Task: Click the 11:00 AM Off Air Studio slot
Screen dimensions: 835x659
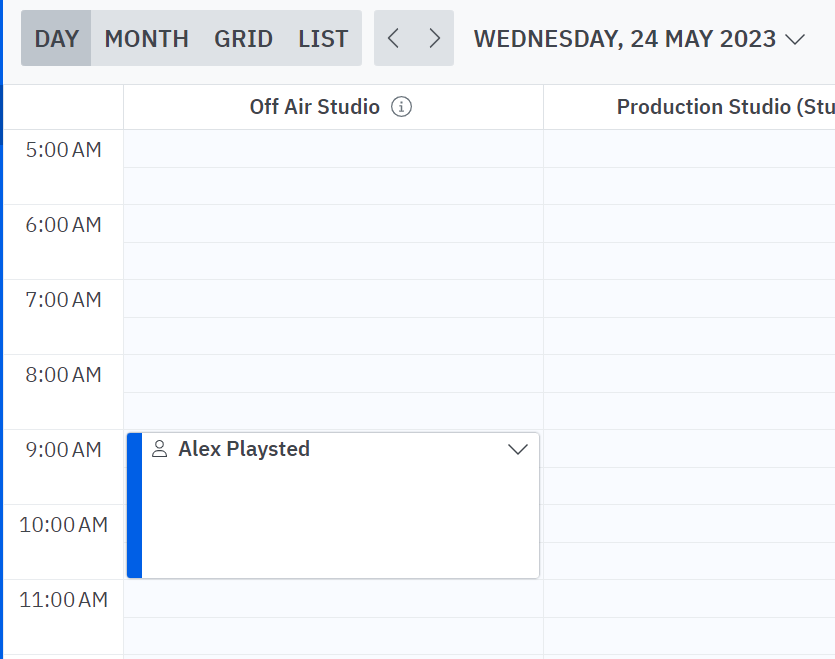Action: pyautogui.click(x=333, y=599)
